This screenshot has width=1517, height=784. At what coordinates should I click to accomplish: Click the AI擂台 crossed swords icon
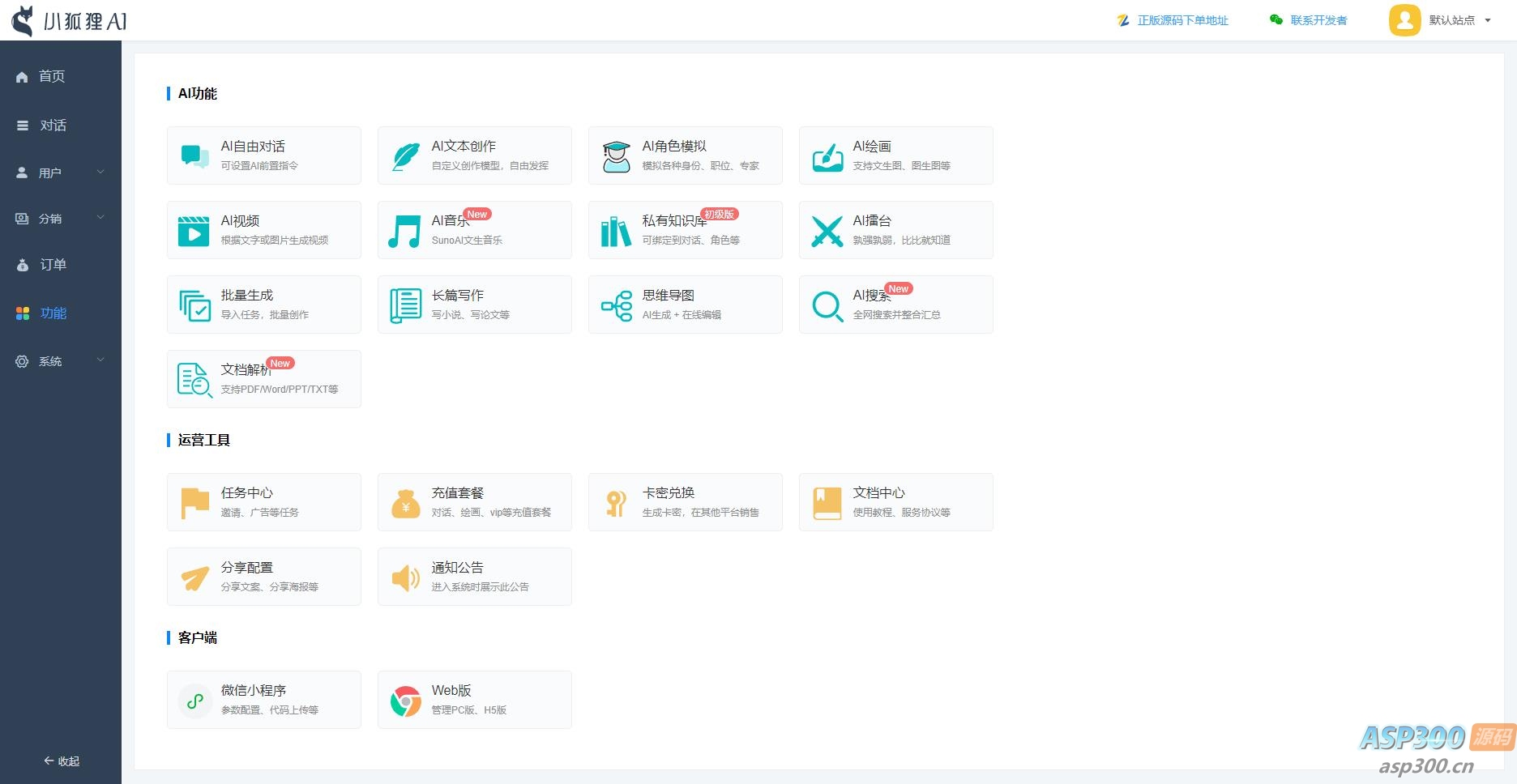(826, 230)
